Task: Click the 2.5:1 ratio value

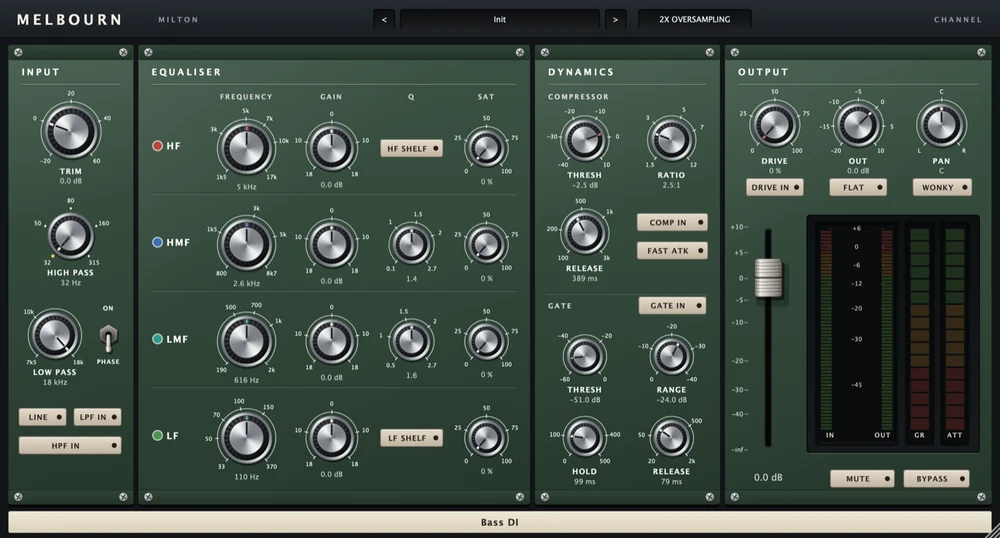Action: coord(671,185)
